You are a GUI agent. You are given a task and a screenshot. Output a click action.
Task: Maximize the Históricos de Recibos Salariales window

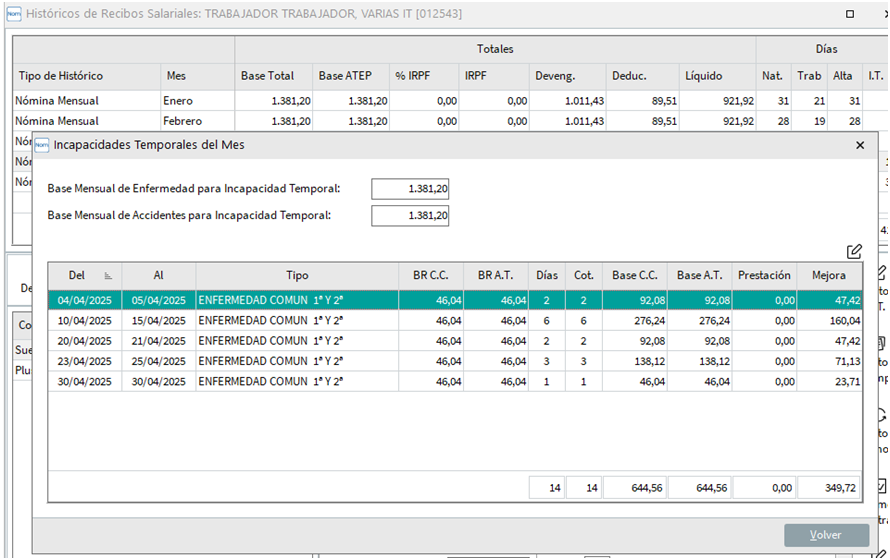pos(849,15)
